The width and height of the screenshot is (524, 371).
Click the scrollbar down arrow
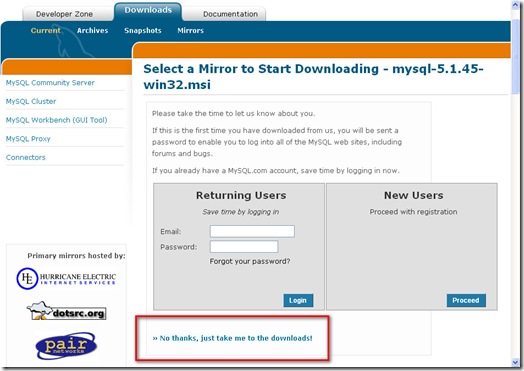coord(515,362)
